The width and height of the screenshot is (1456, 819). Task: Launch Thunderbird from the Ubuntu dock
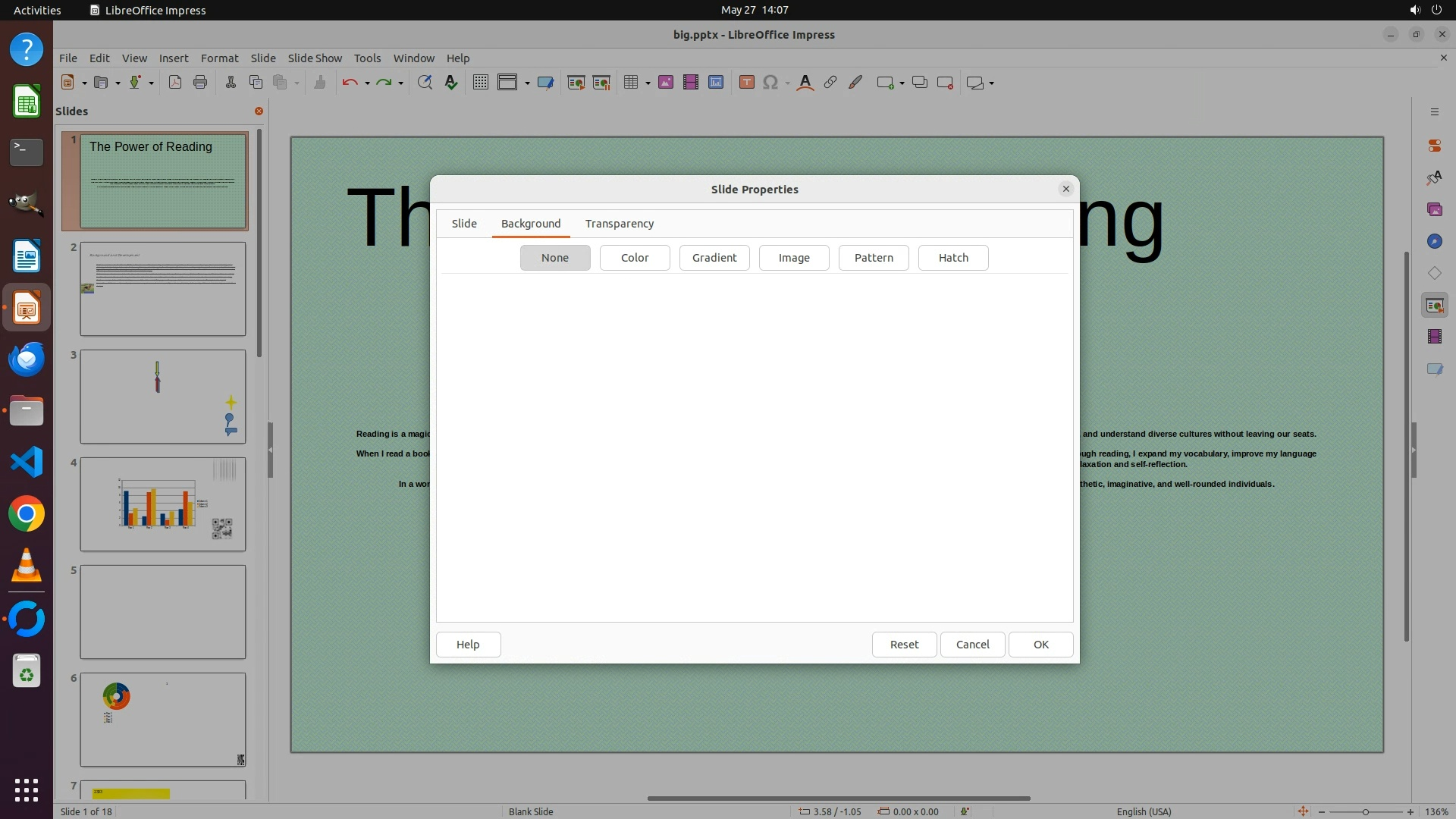coord(27,359)
